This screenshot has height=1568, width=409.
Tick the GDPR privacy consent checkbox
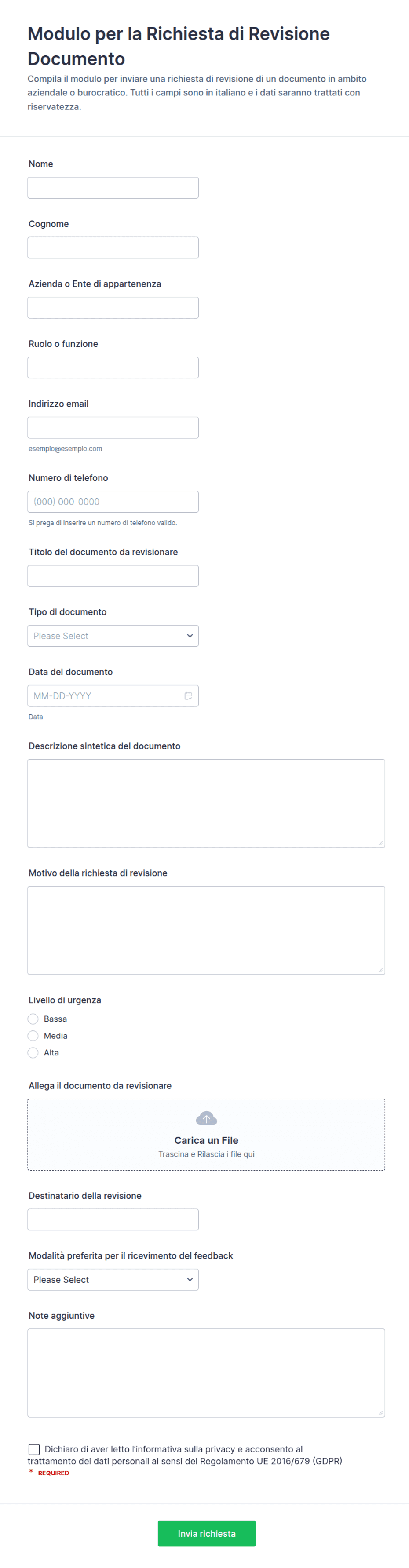pyautogui.click(x=34, y=1449)
